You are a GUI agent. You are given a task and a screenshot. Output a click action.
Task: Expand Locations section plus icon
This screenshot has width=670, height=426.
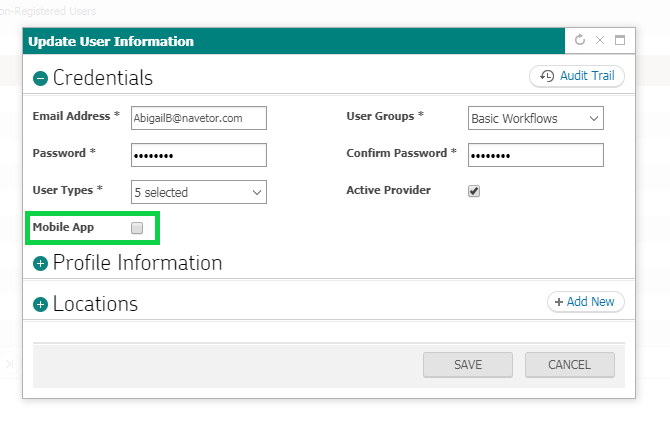(x=41, y=305)
